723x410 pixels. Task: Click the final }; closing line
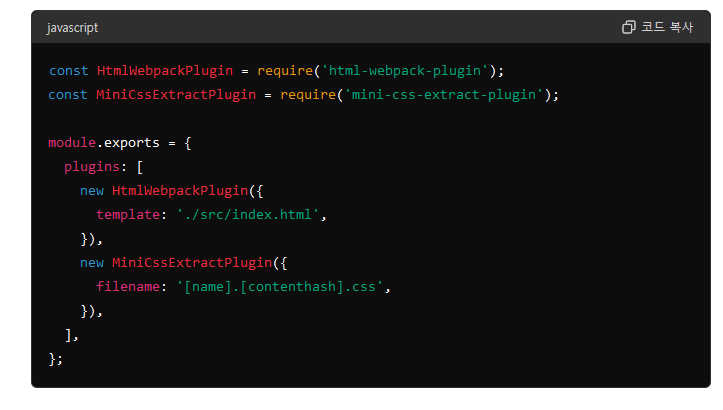coord(55,359)
